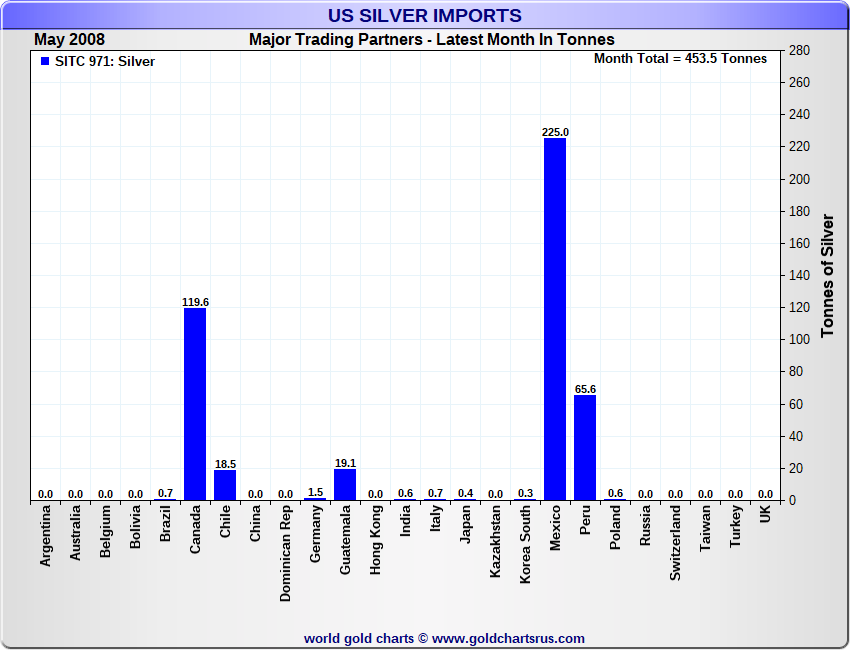The width and height of the screenshot is (850, 650).
Task: Select the May 2008 date label
Action: click(69, 40)
